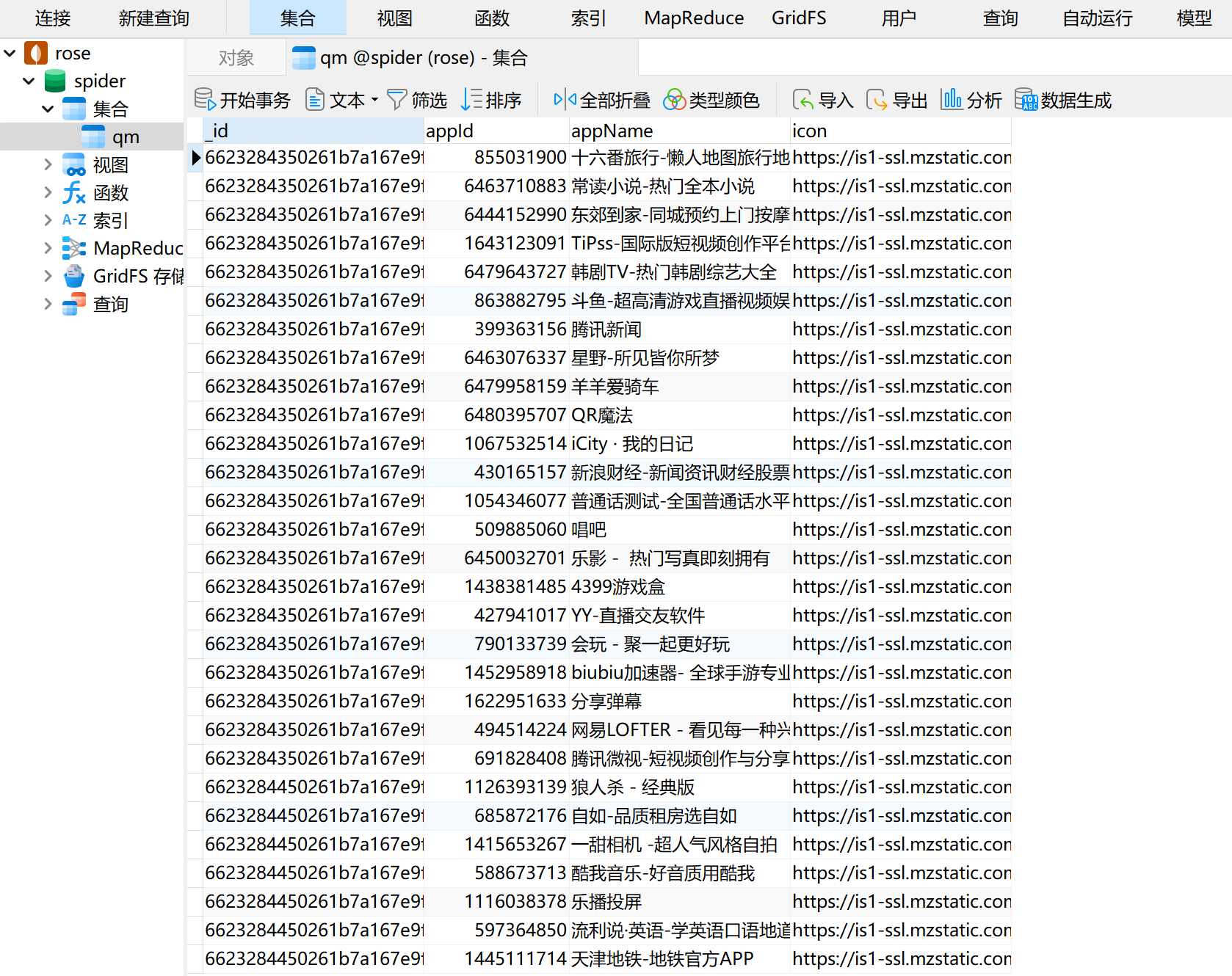Expand the 视图 tree node
The height and width of the screenshot is (976, 1232).
pos(48,164)
